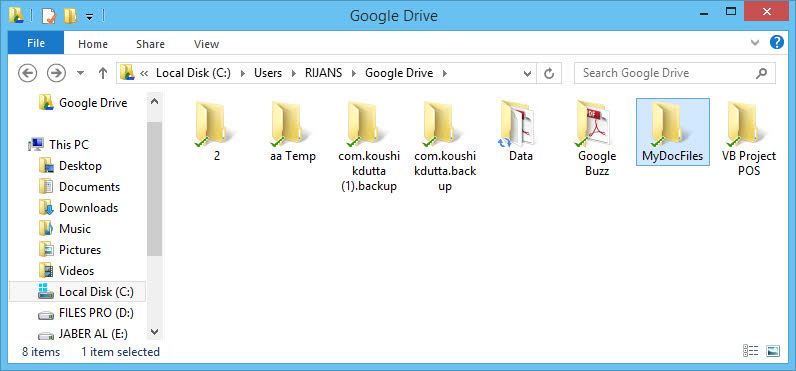The width and height of the screenshot is (796, 371).
Task: Switch to the View ribbon tab
Action: tap(206, 44)
